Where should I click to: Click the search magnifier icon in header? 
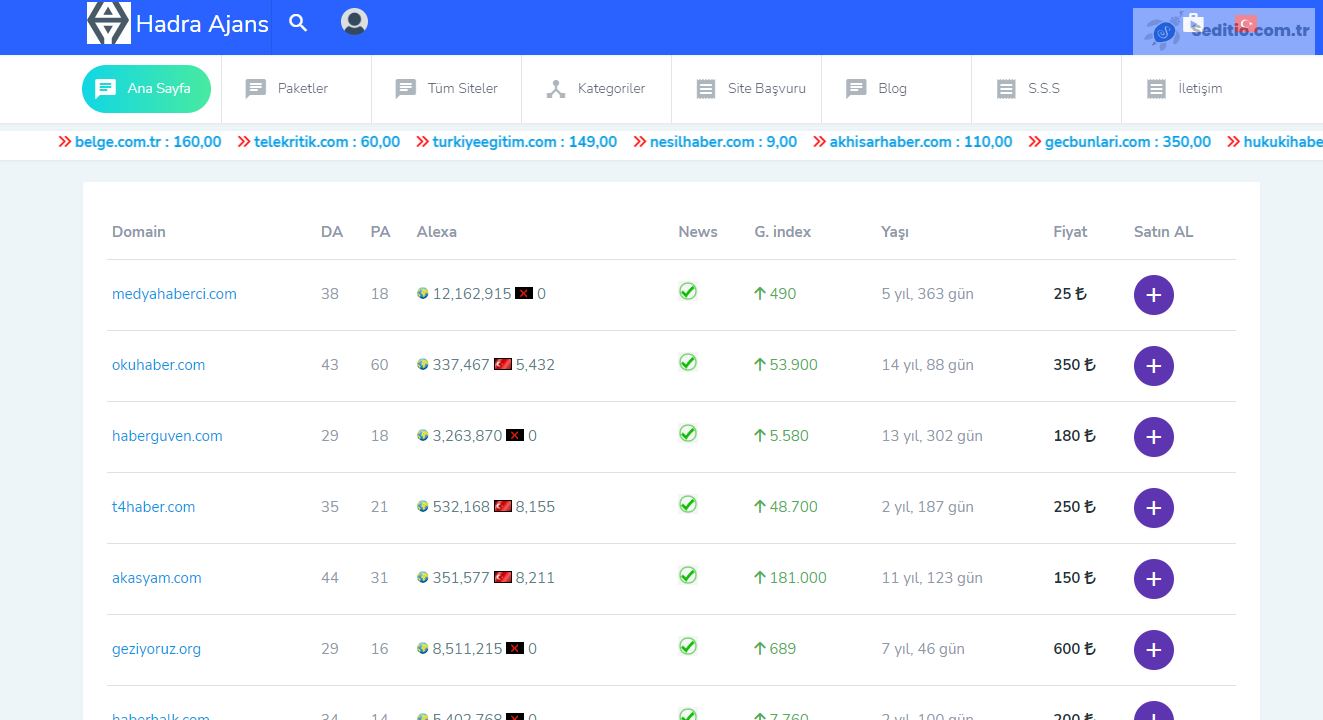[x=298, y=23]
